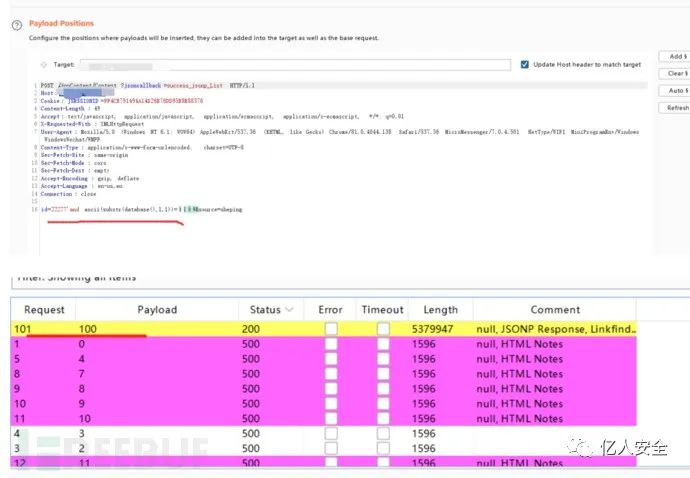690x478 pixels.
Task: Toggle Update Host header to match target
Action: point(525,65)
